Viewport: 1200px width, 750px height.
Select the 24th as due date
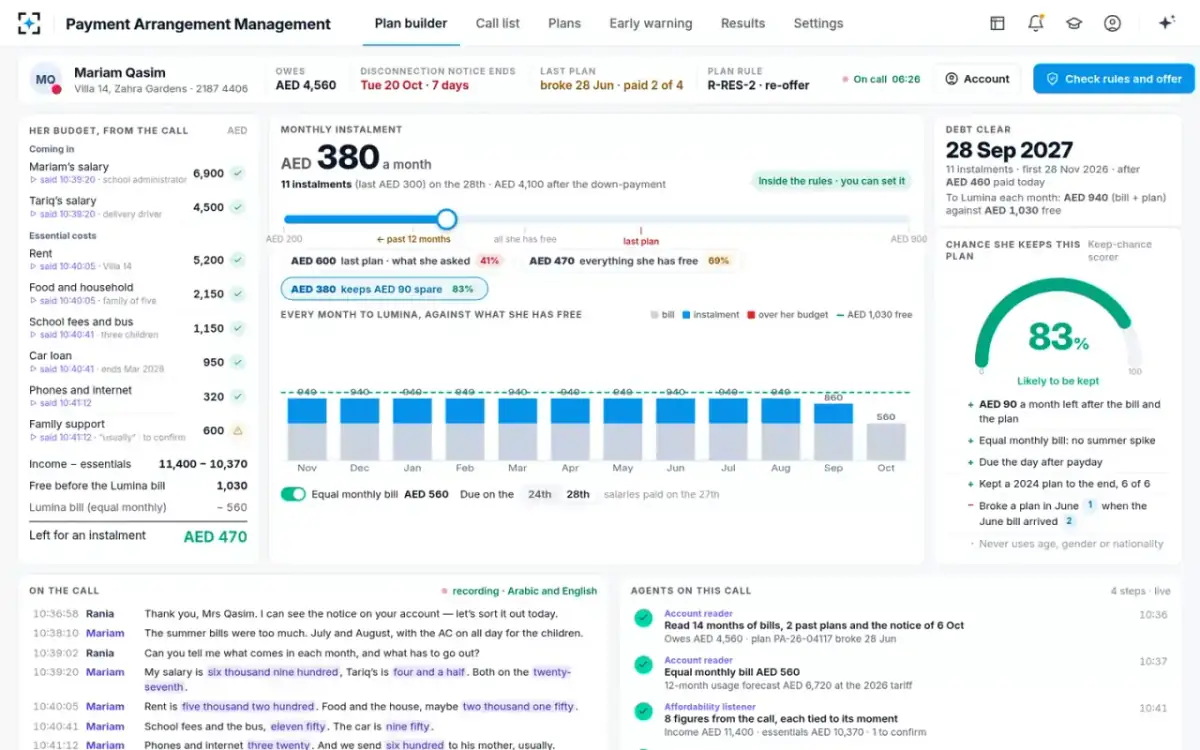(x=539, y=494)
